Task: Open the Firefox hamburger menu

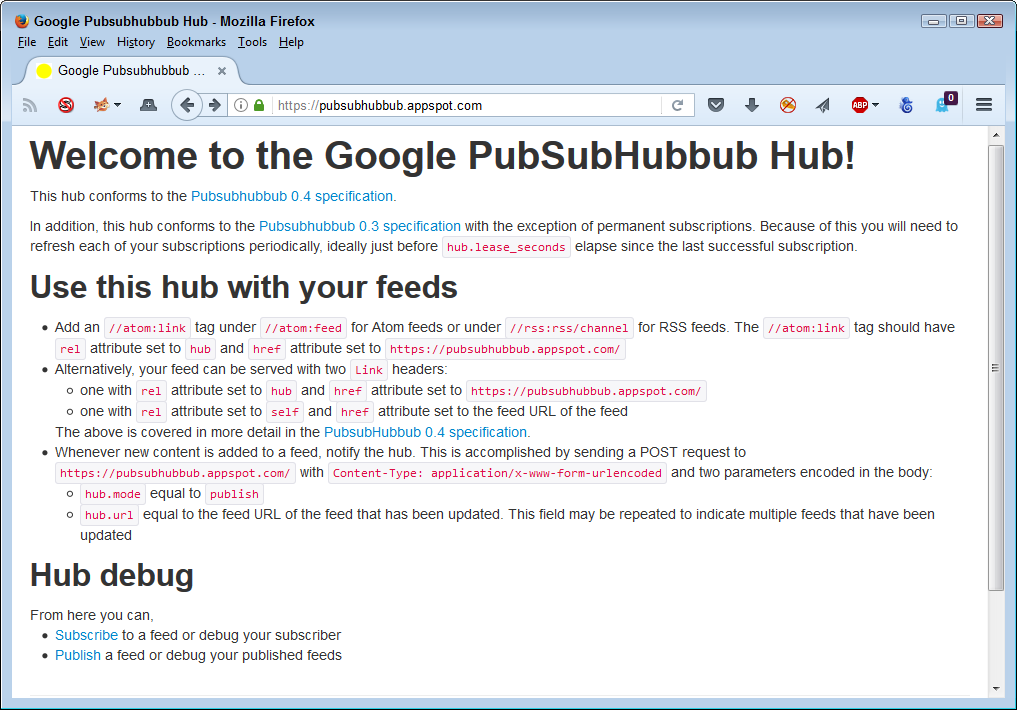Action: (984, 105)
